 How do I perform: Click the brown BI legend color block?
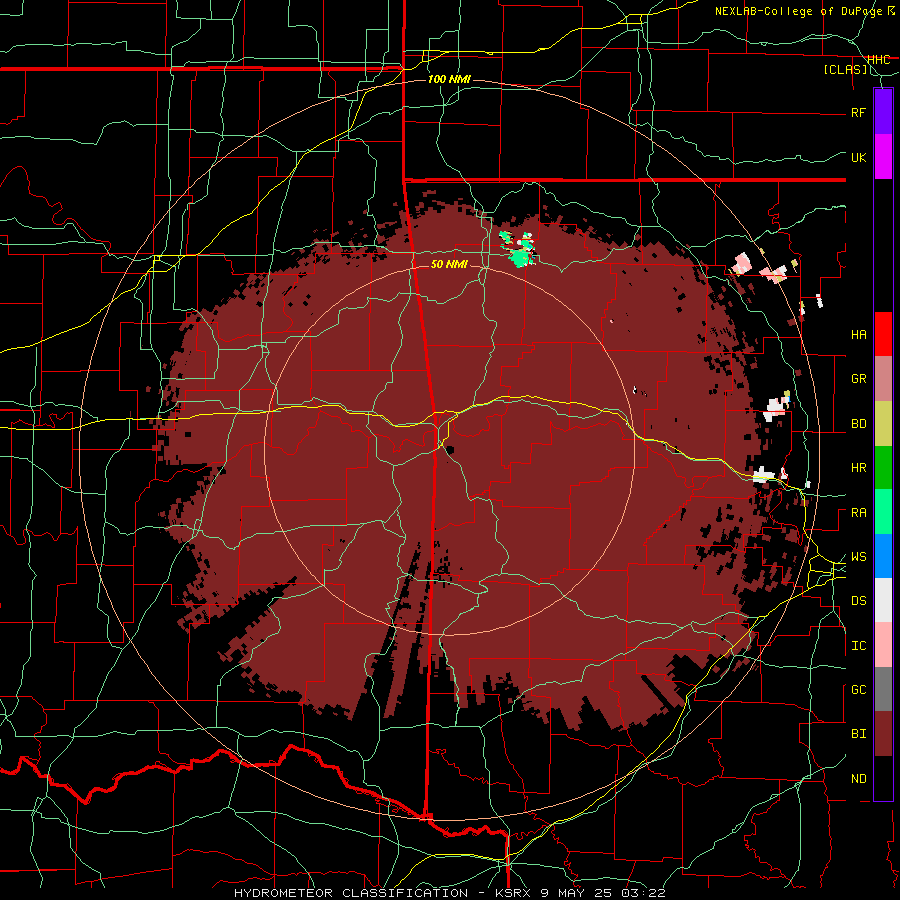(x=883, y=734)
